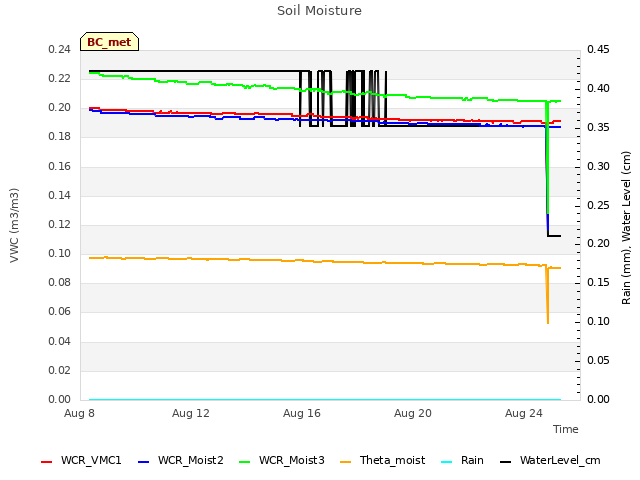Toggle the WCR_Moist2 legend entry
The height and width of the screenshot is (480, 640).
[181, 460]
